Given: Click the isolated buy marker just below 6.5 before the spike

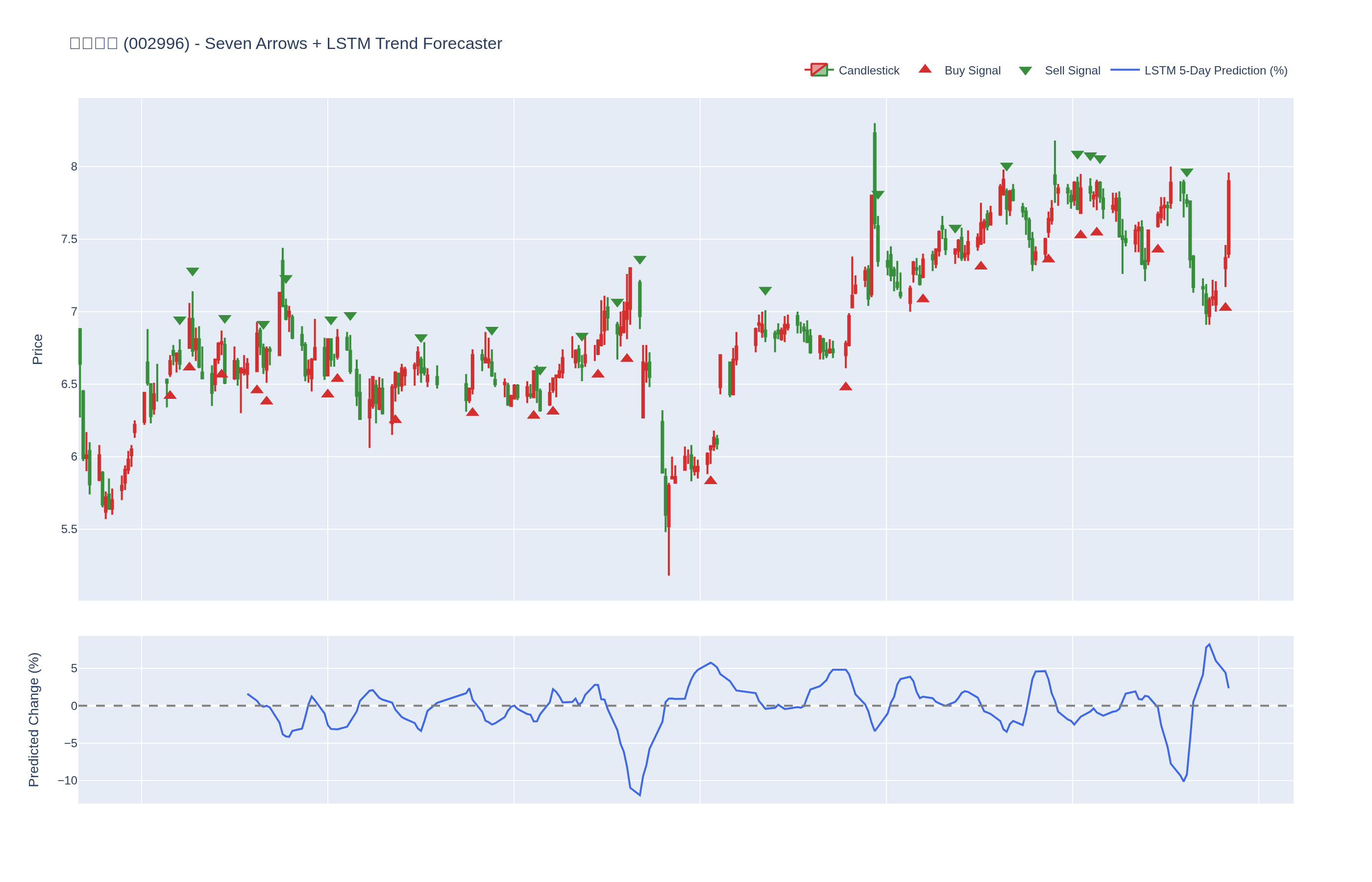Looking at the screenshot, I should click(x=846, y=387).
